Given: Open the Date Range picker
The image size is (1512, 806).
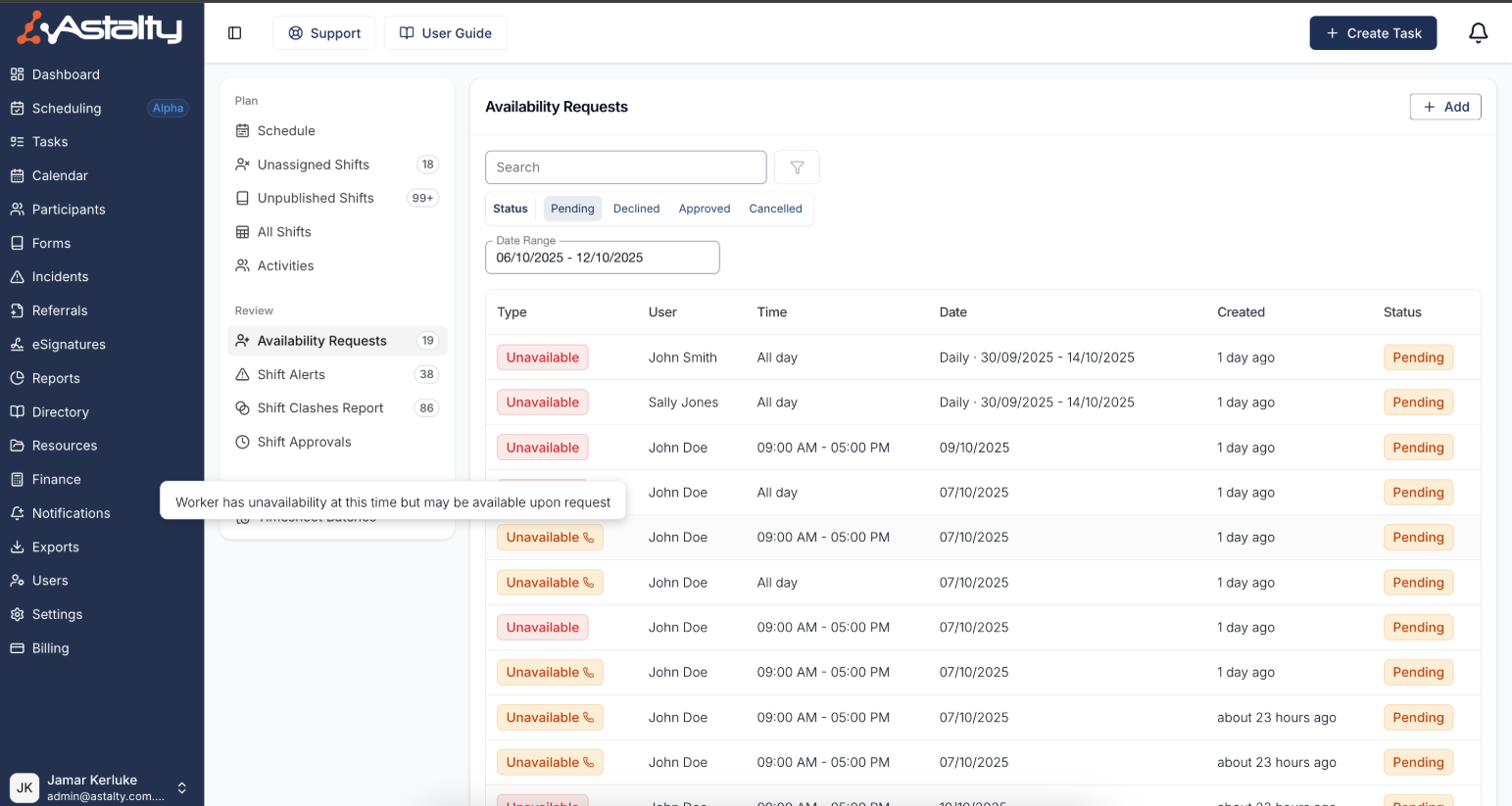Looking at the screenshot, I should [x=602, y=258].
